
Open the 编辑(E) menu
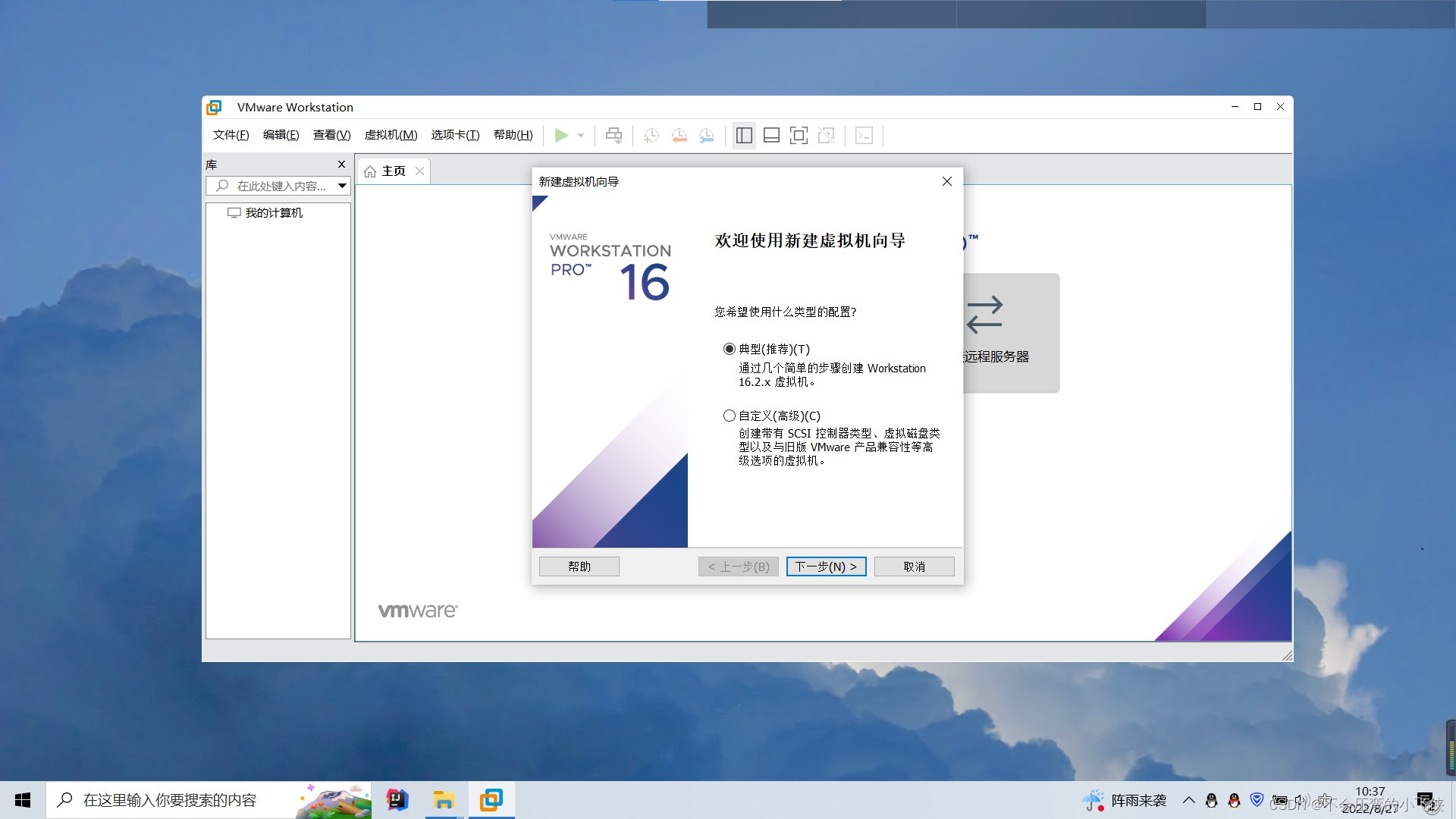coord(281,135)
